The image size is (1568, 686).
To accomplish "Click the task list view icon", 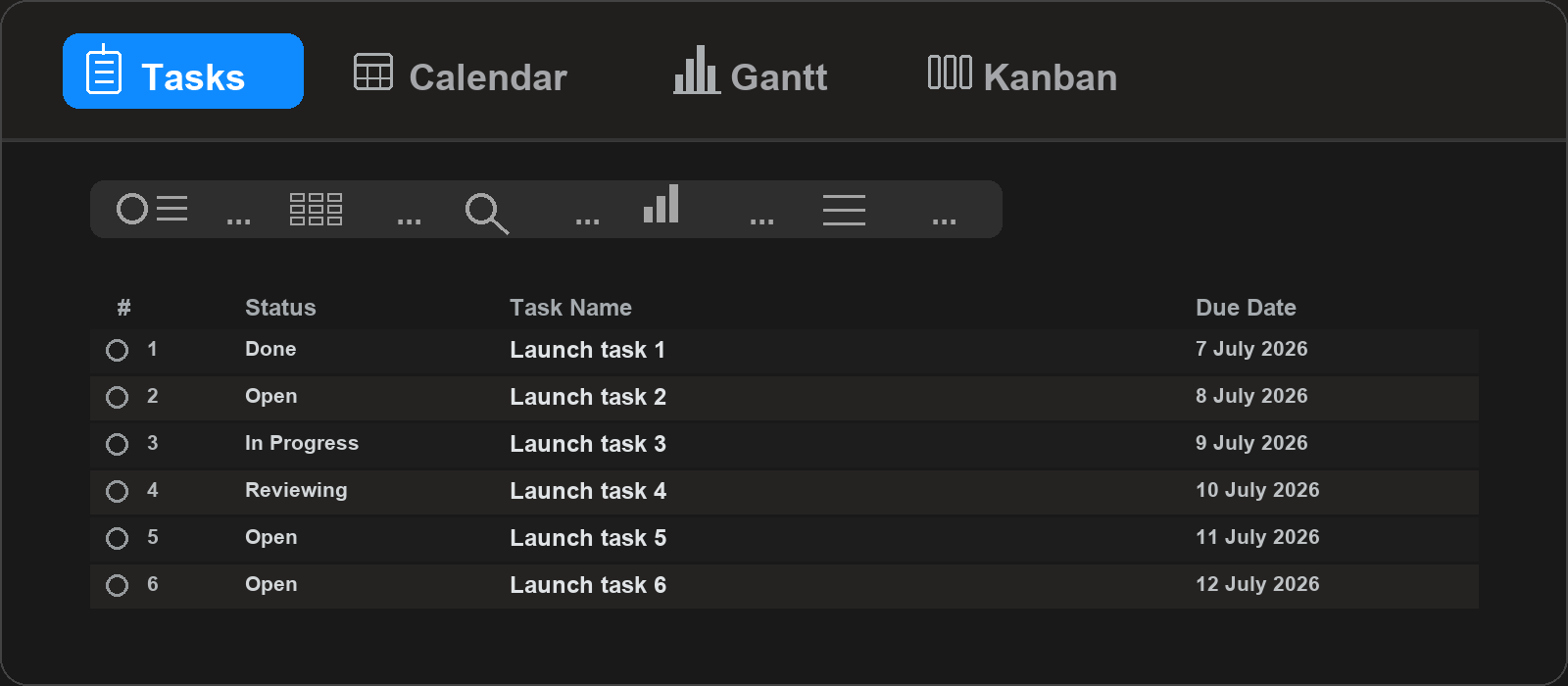I will pos(152,209).
